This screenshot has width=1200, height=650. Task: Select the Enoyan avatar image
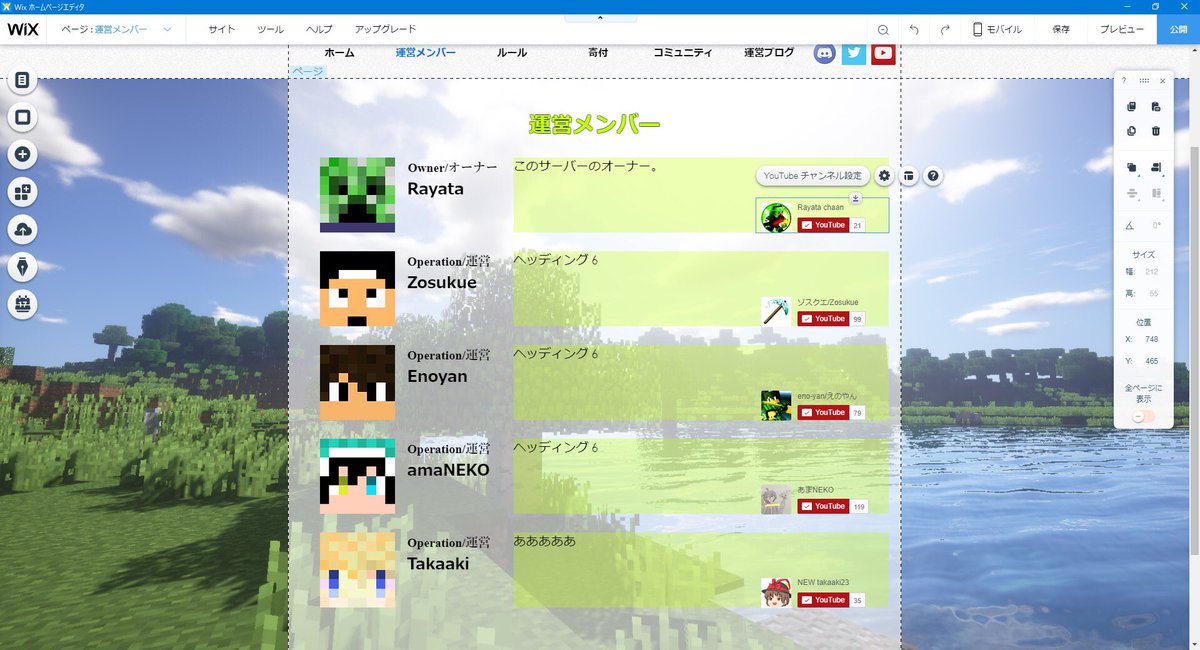tap(357, 382)
